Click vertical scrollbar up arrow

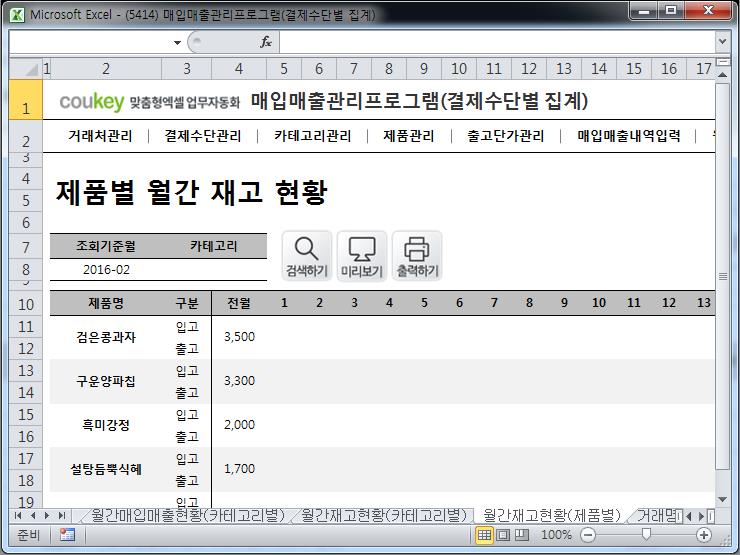click(x=722, y=75)
